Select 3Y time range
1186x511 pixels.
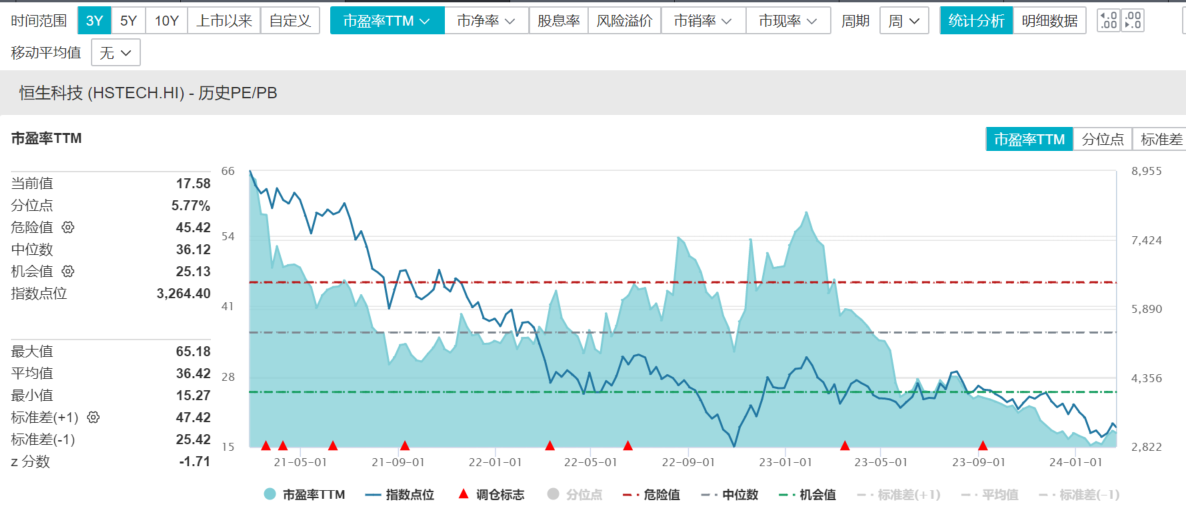coord(95,20)
